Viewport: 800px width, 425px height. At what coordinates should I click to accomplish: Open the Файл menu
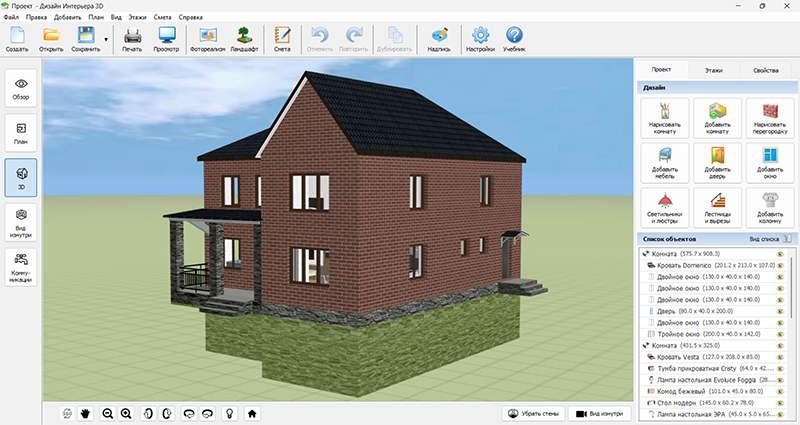pyautogui.click(x=11, y=17)
